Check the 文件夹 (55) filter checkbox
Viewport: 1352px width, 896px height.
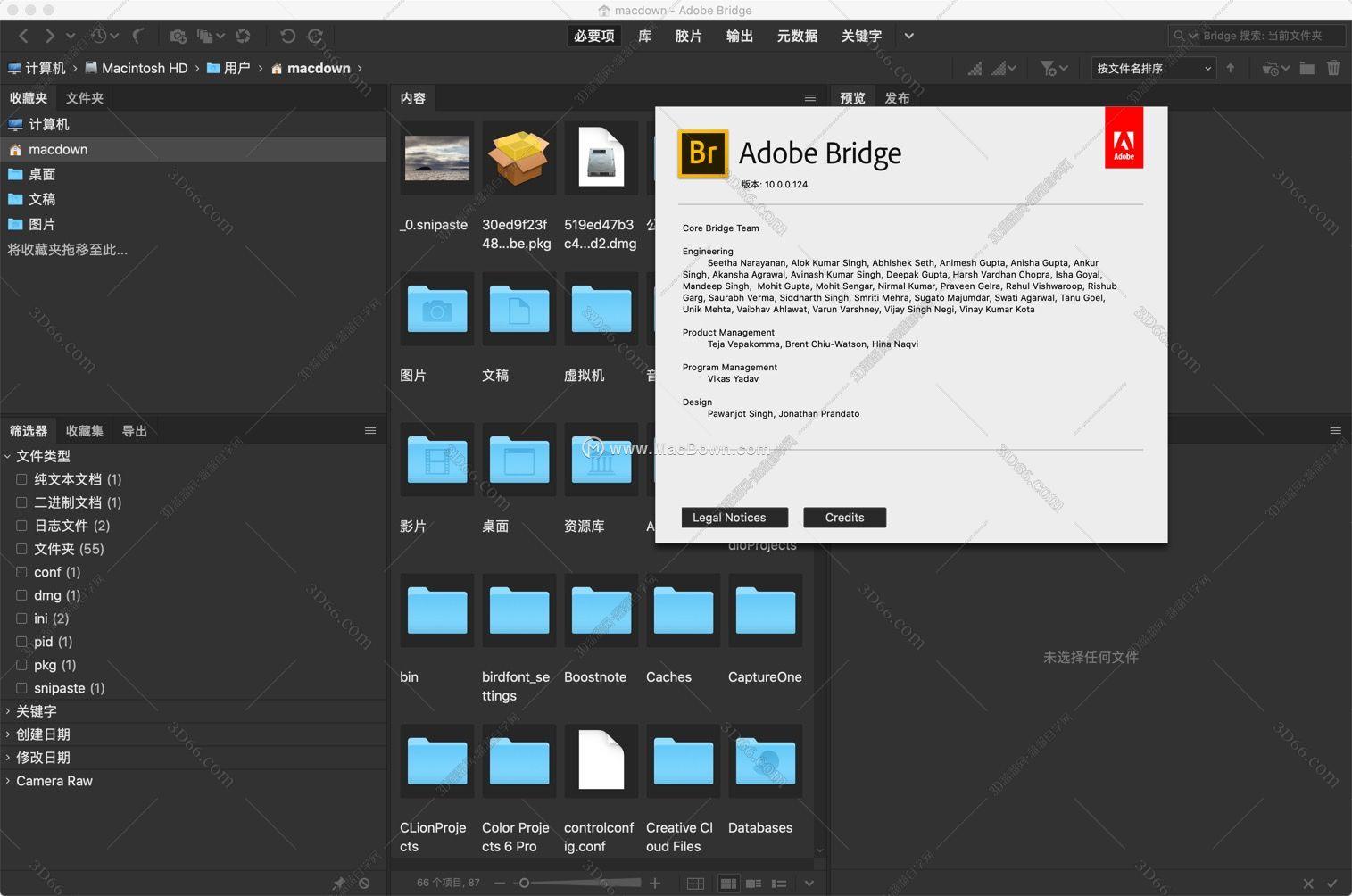(21, 549)
